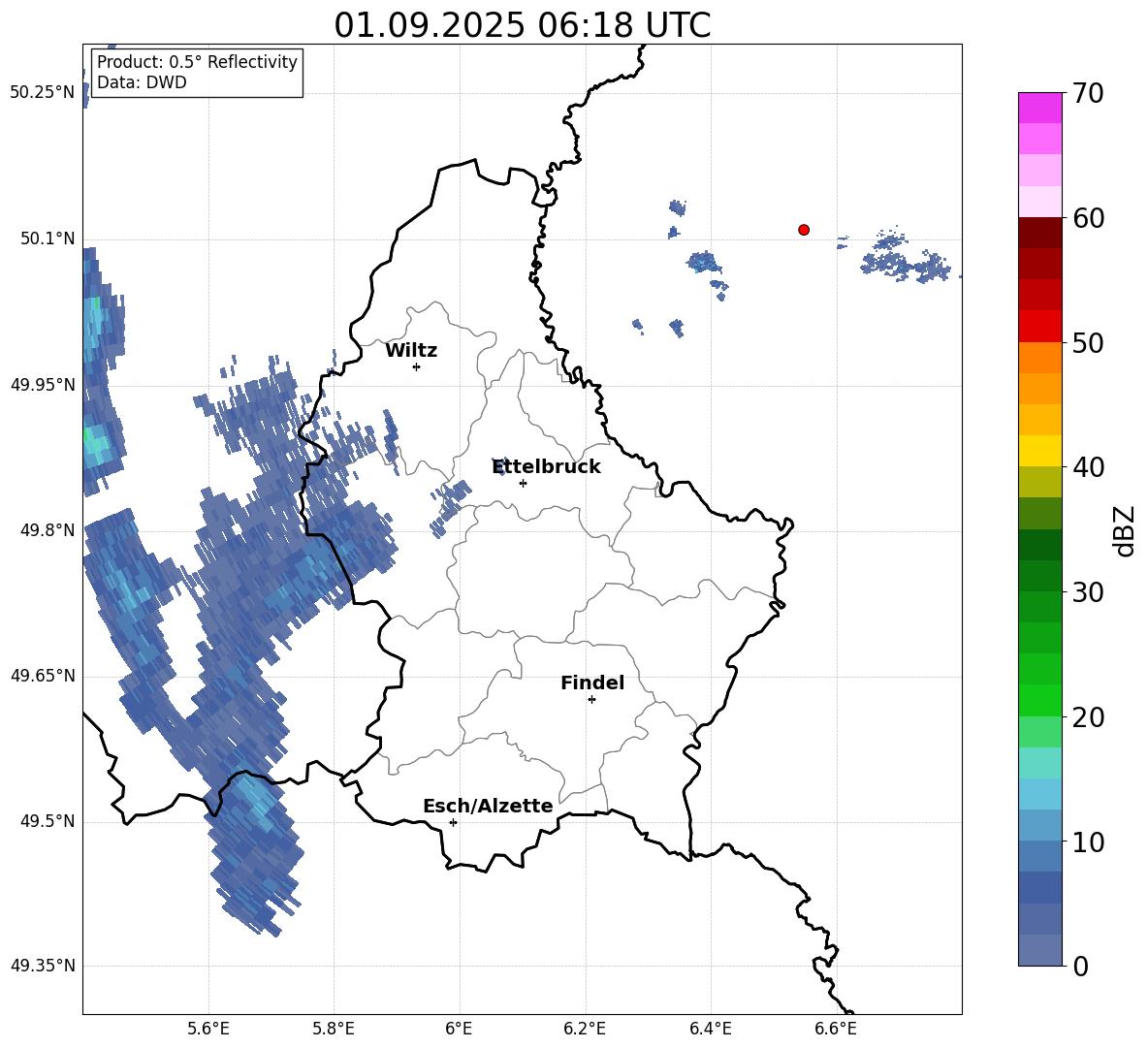
Task: Click the Wiltz city label
Action: click(x=411, y=351)
